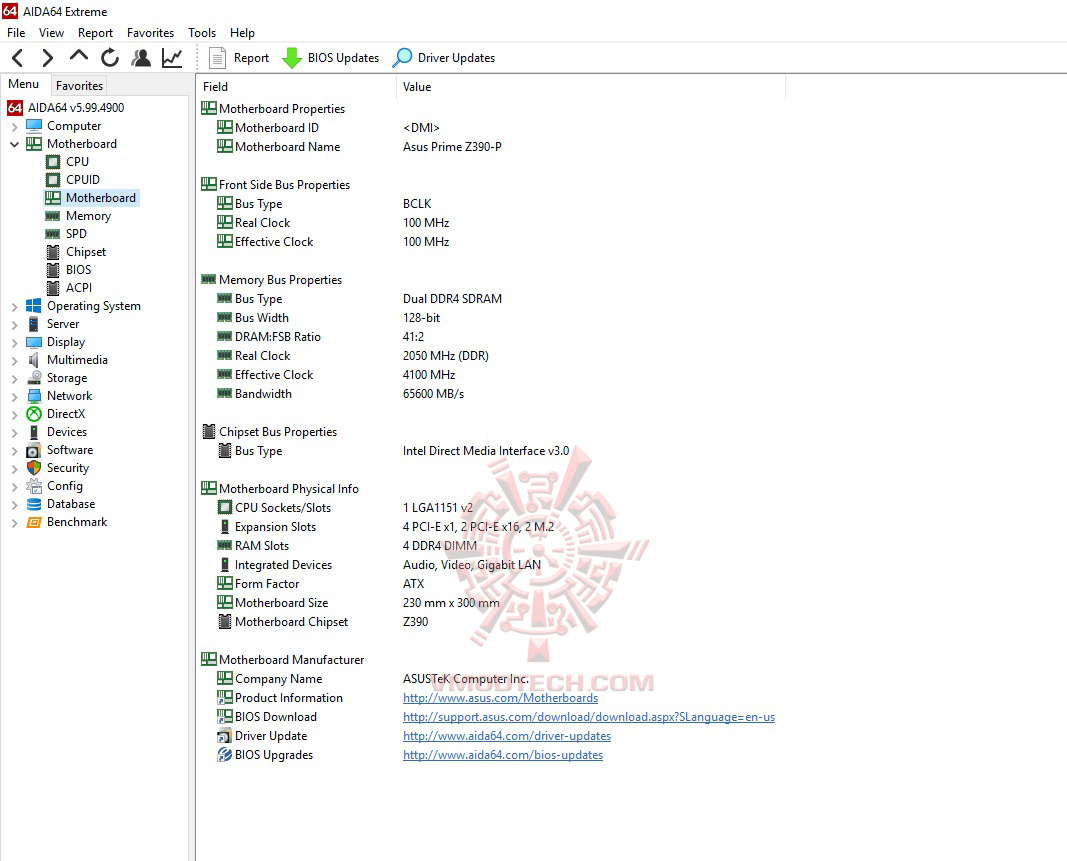The height and width of the screenshot is (861, 1067).
Task: Collapse the Motherboard tree node
Action: tap(14, 144)
